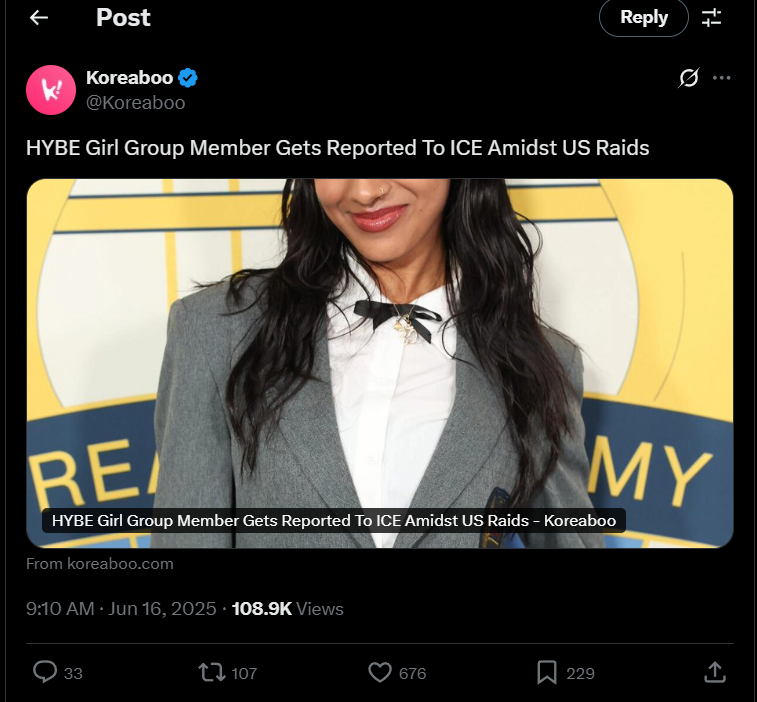Like the post with the heart icon
The height and width of the screenshot is (702, 757).
pyautogui.click(x=380, y=672)
